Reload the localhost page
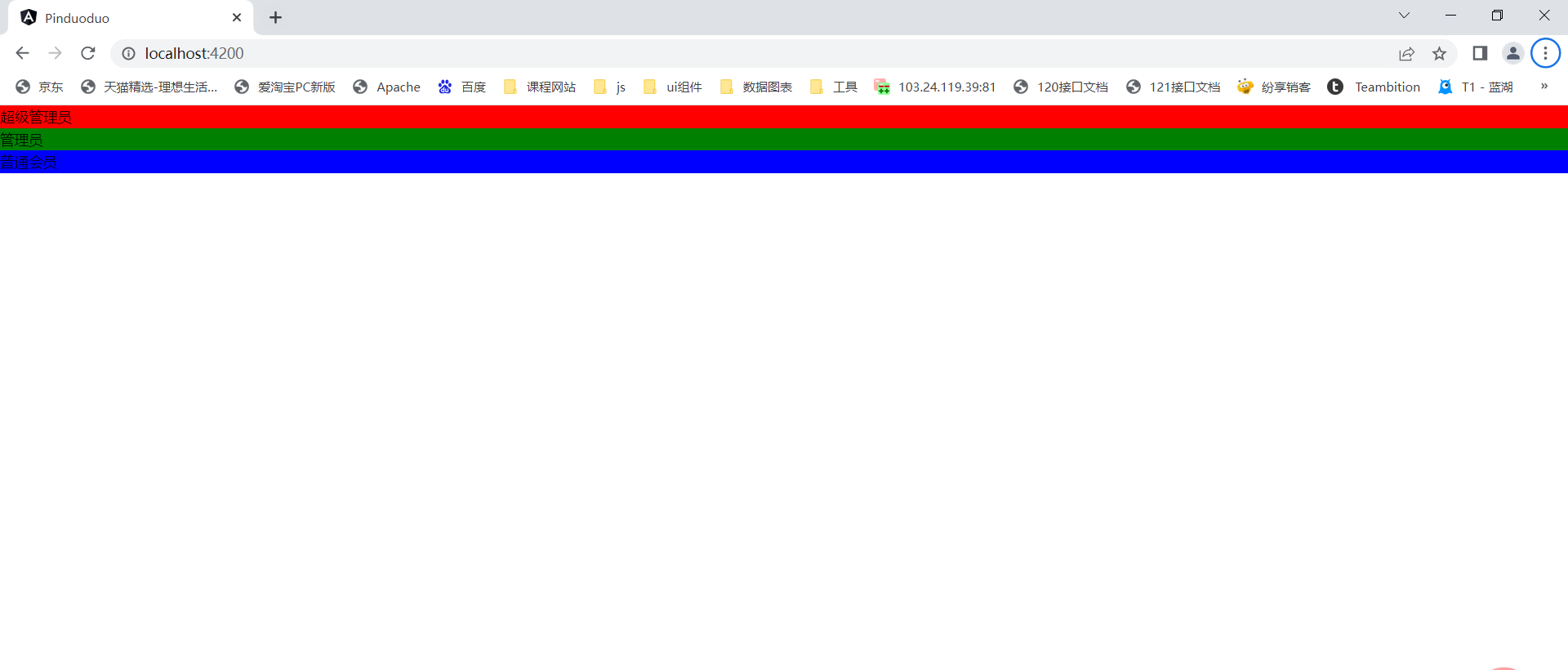The width and height of the screenshot is (1568, 670). 88,53
